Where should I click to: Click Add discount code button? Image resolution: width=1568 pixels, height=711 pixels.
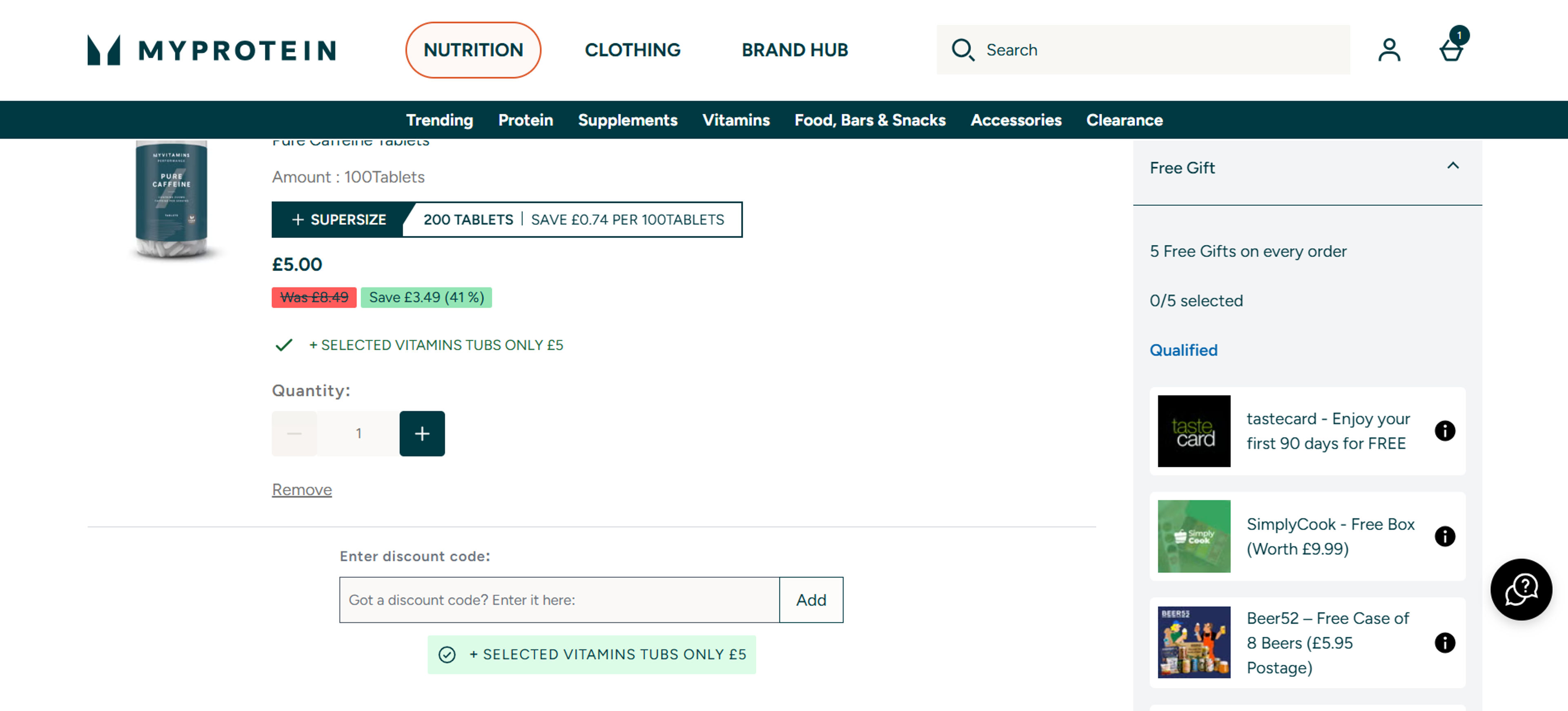pyautogui.click(x=811, y=599)
